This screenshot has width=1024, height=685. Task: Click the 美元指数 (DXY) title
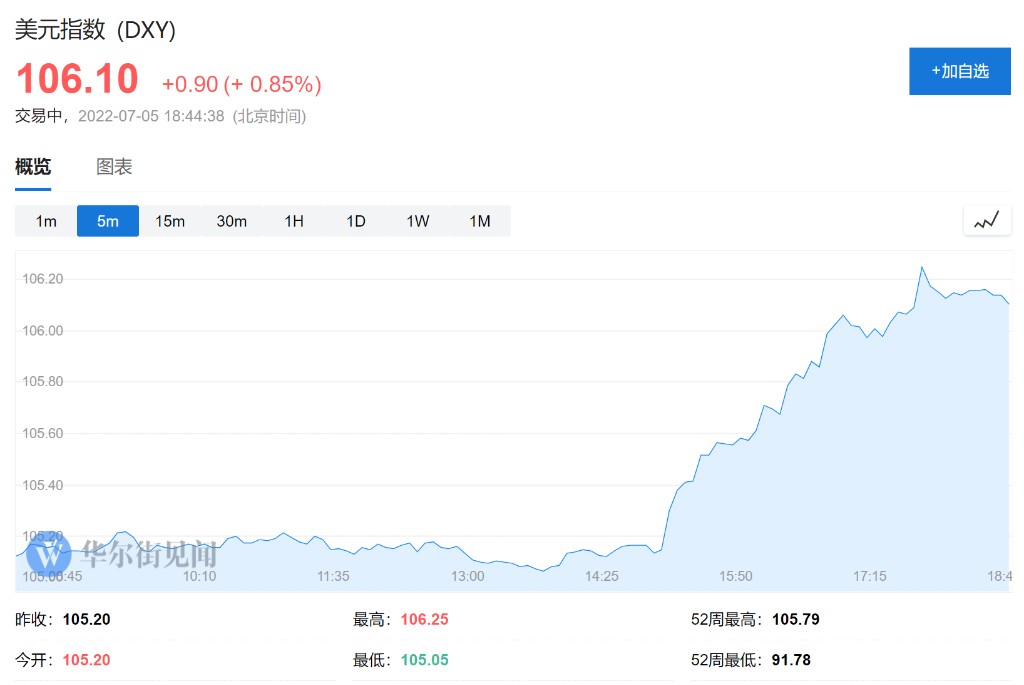(95, 30)
